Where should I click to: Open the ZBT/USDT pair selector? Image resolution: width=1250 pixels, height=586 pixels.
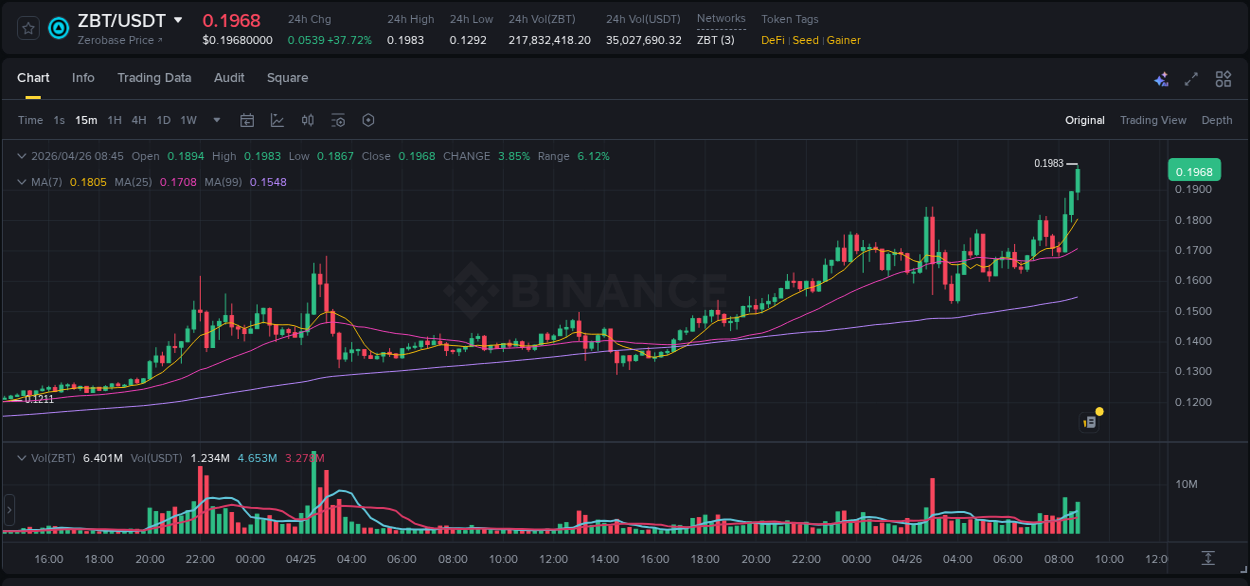tap(120, 19)
